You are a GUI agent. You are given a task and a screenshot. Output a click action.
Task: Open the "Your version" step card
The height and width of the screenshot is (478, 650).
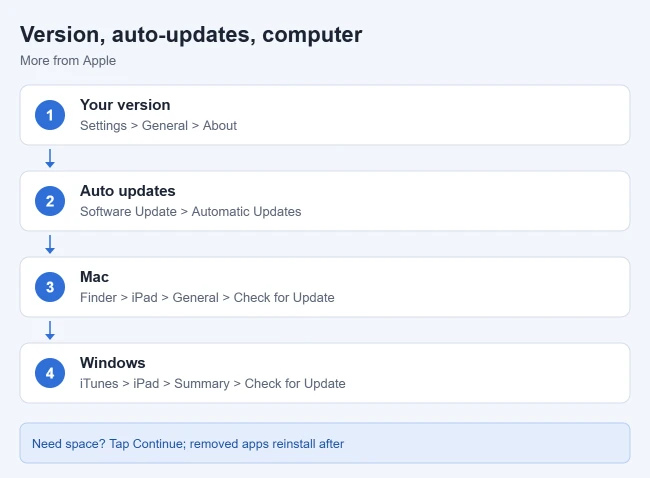tap(325, 115)
